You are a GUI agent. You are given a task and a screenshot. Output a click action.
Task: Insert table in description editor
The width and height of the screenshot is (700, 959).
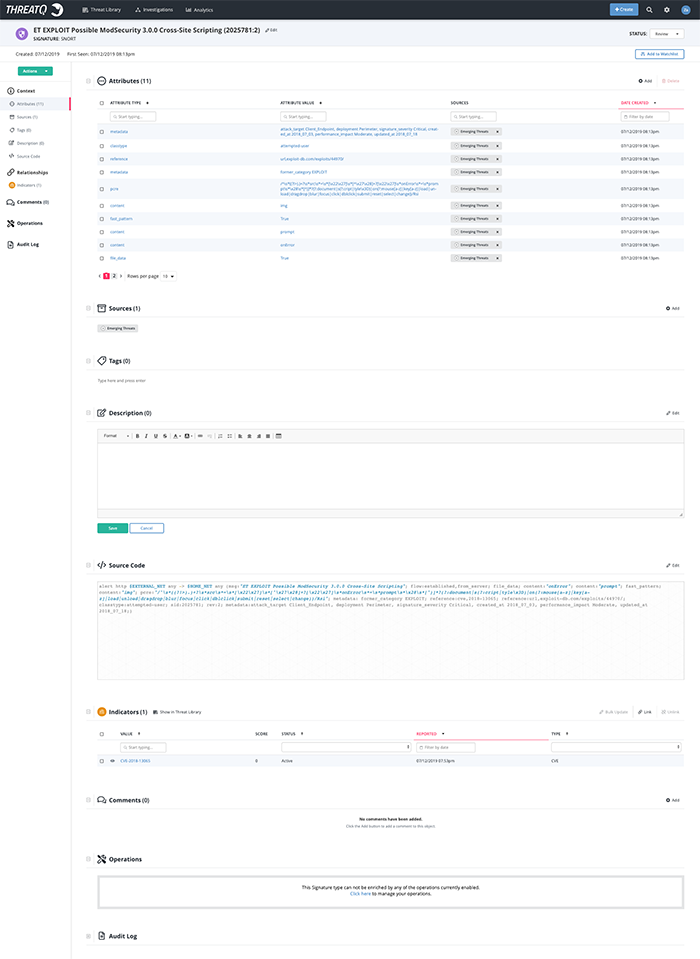click(x=279, y=436)
